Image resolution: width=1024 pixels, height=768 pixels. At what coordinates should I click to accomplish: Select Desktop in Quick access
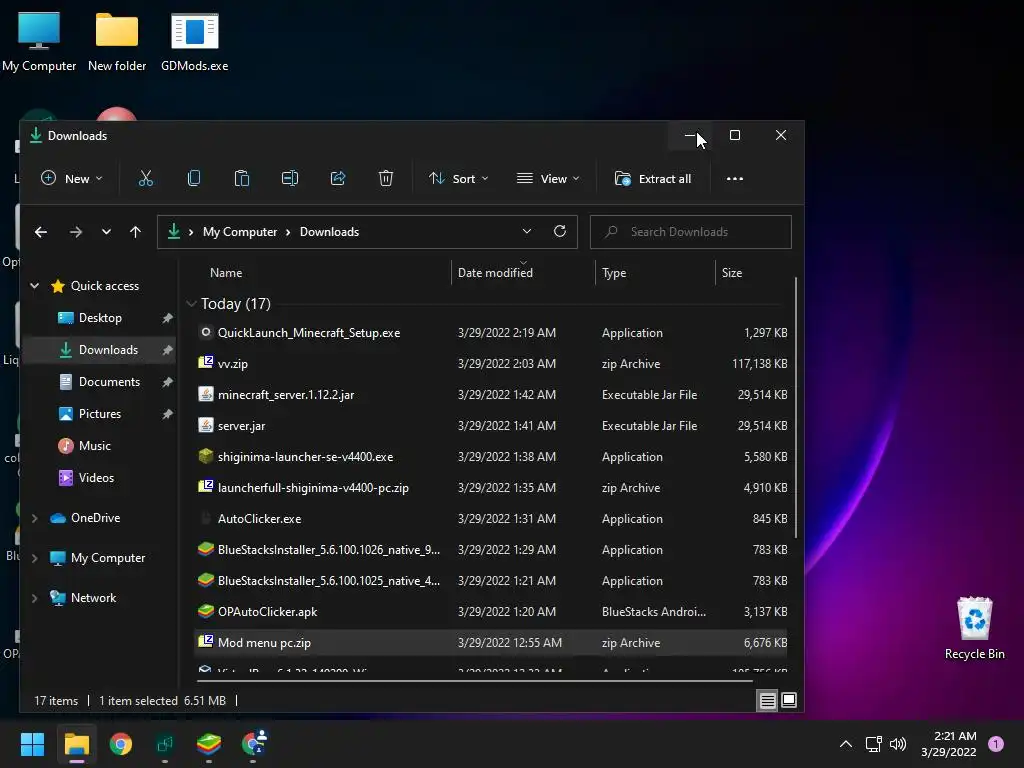click(x=100, y=318)
